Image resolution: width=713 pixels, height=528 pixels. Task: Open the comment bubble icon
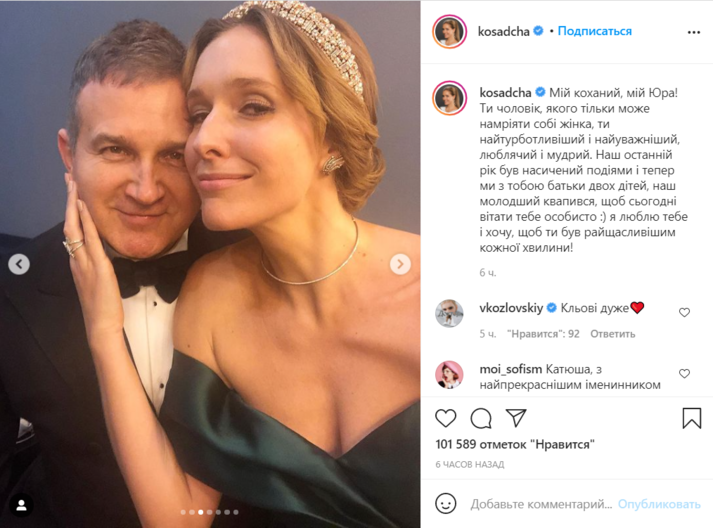pos(481,418)
